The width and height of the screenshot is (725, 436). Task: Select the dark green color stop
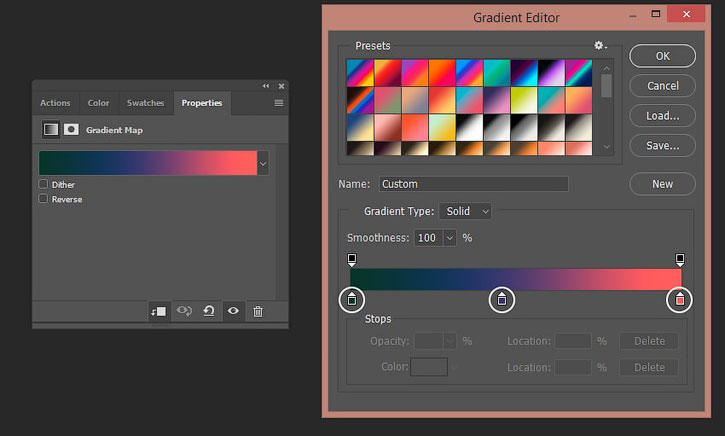(352, 299)
